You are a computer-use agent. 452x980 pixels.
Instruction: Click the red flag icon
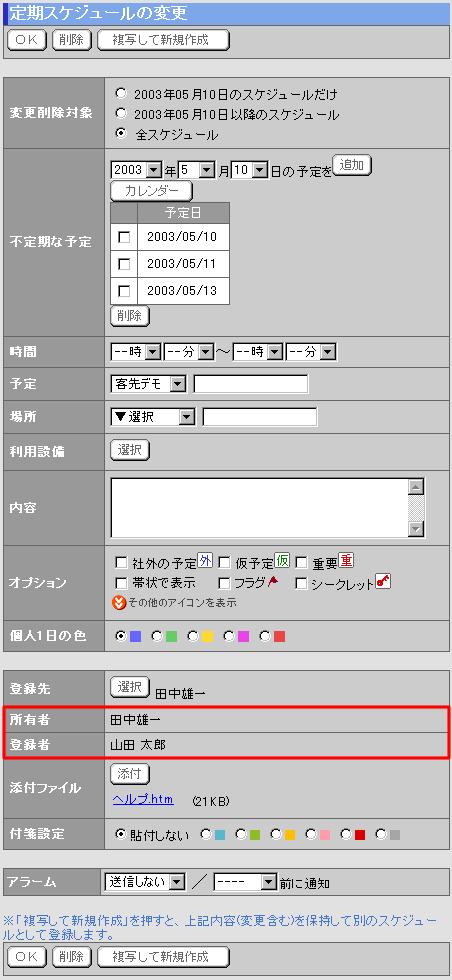point(273,582)
